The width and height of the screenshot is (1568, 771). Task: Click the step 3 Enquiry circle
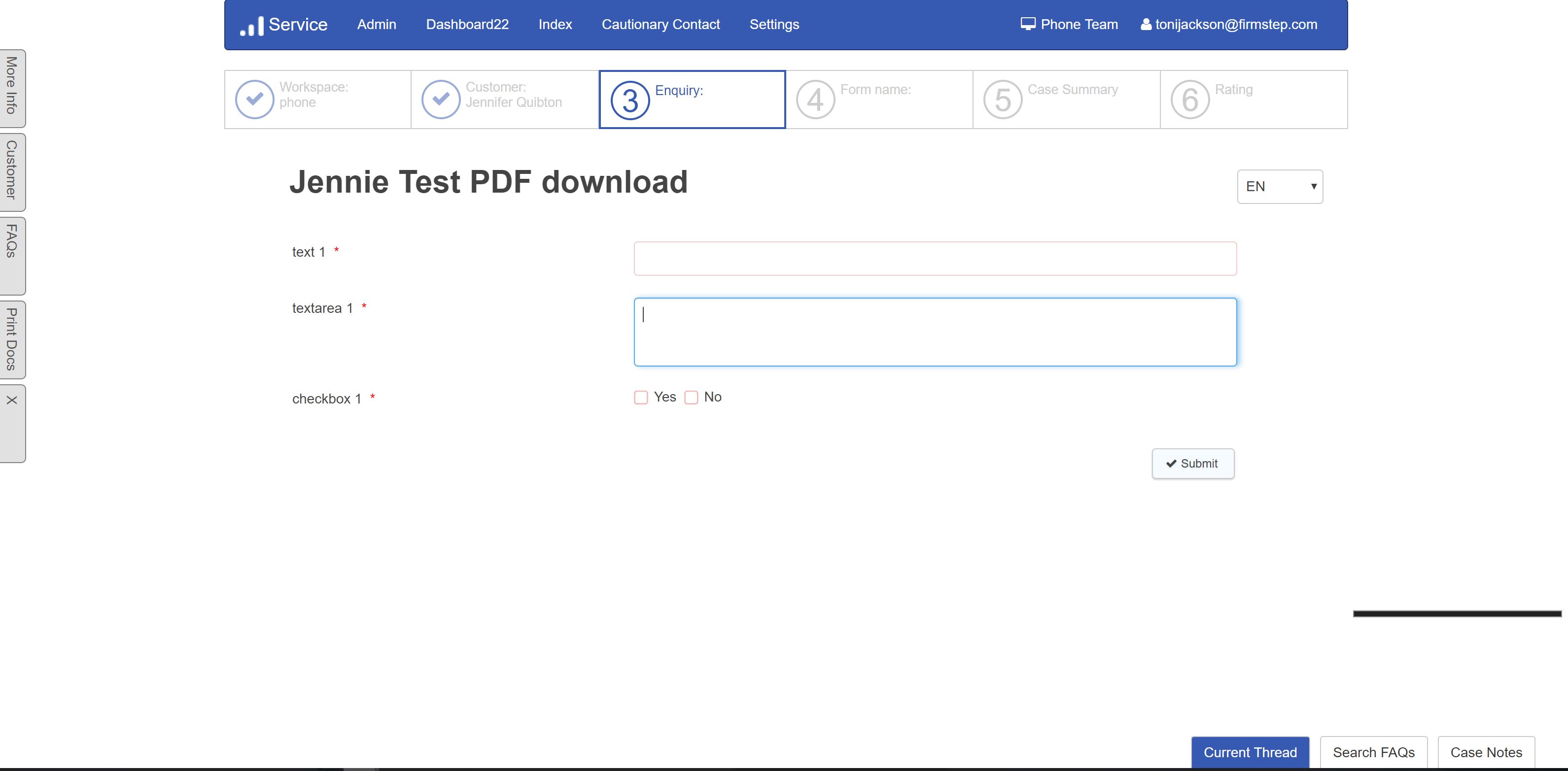[630, 101]
